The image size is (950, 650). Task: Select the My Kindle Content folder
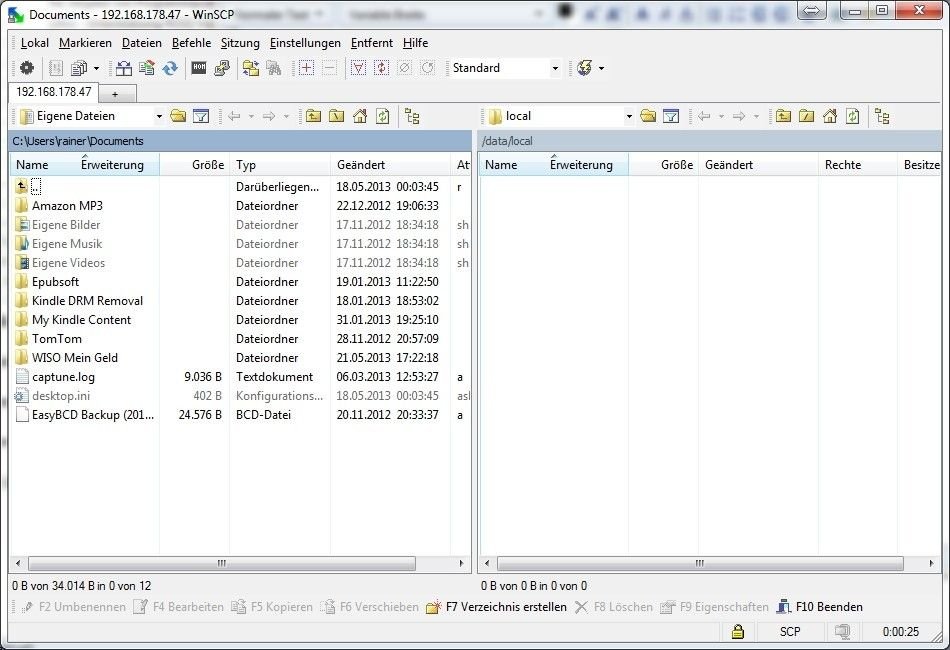(x=81, y=320)
